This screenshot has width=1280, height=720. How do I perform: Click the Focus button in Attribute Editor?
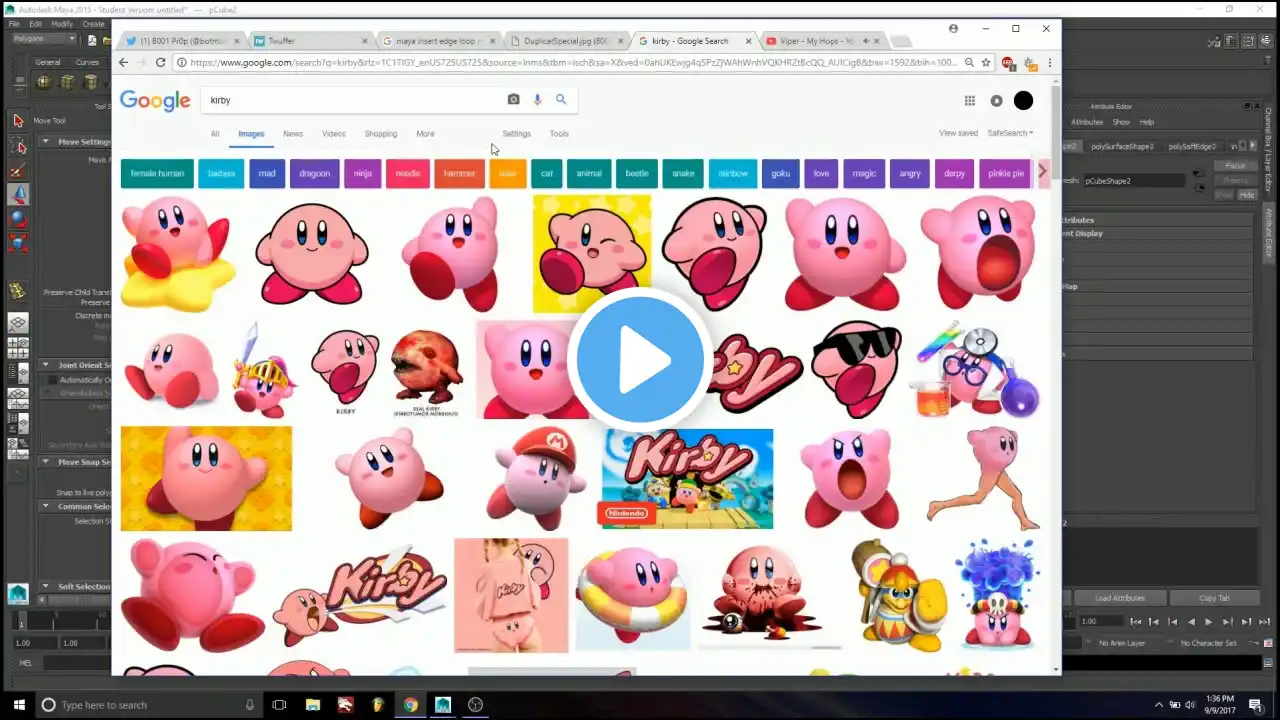click(1236, 166)
